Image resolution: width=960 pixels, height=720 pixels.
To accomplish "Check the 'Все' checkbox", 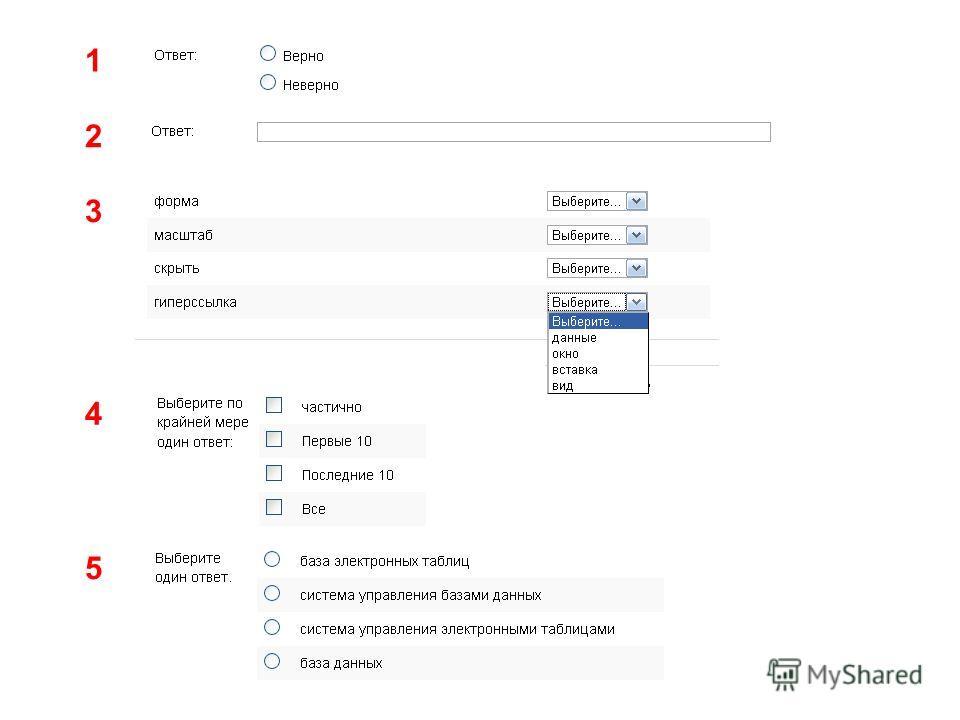I will click(x=274, y=508).
